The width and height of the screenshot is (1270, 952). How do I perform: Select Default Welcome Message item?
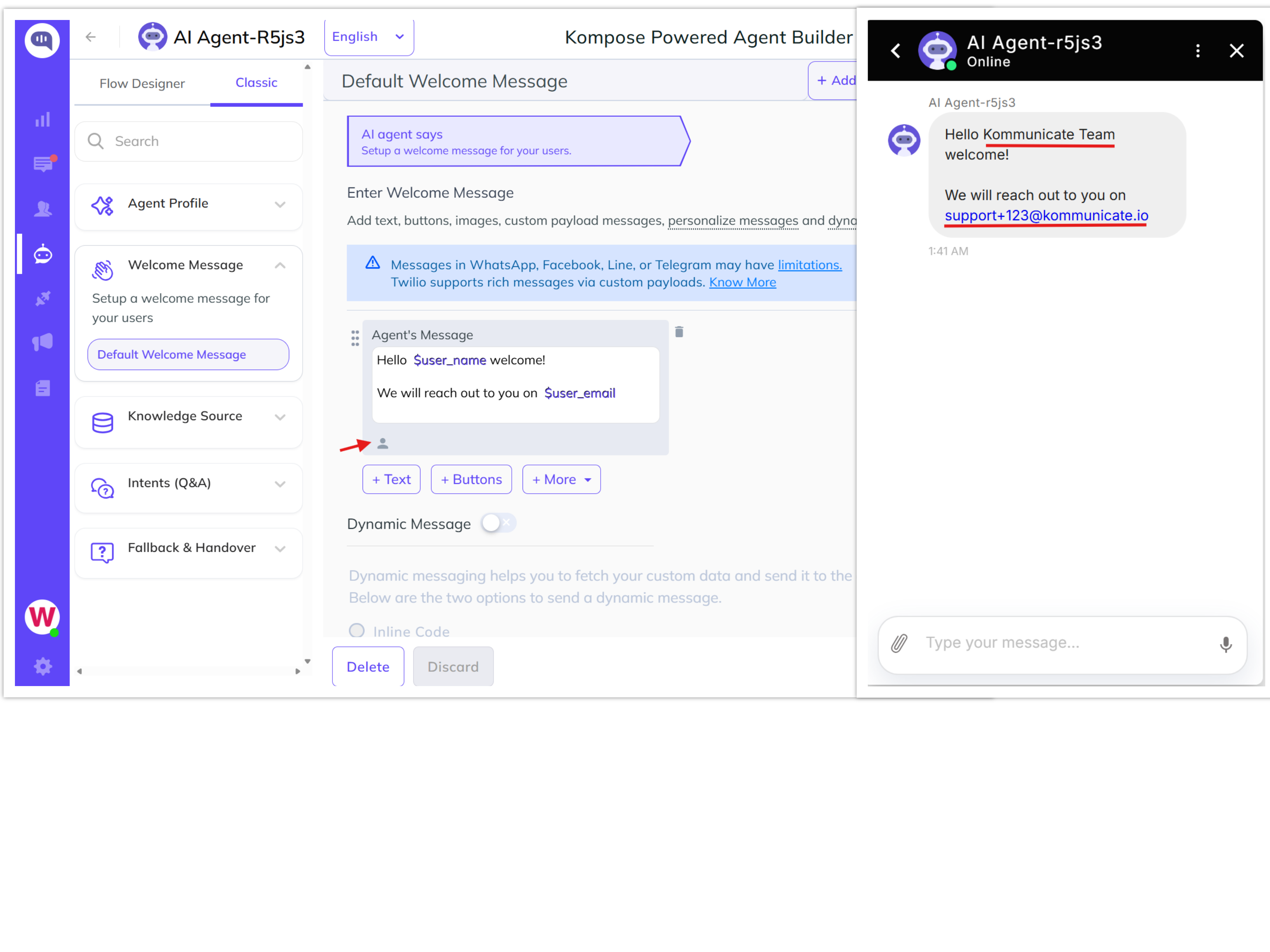(188, 354)
